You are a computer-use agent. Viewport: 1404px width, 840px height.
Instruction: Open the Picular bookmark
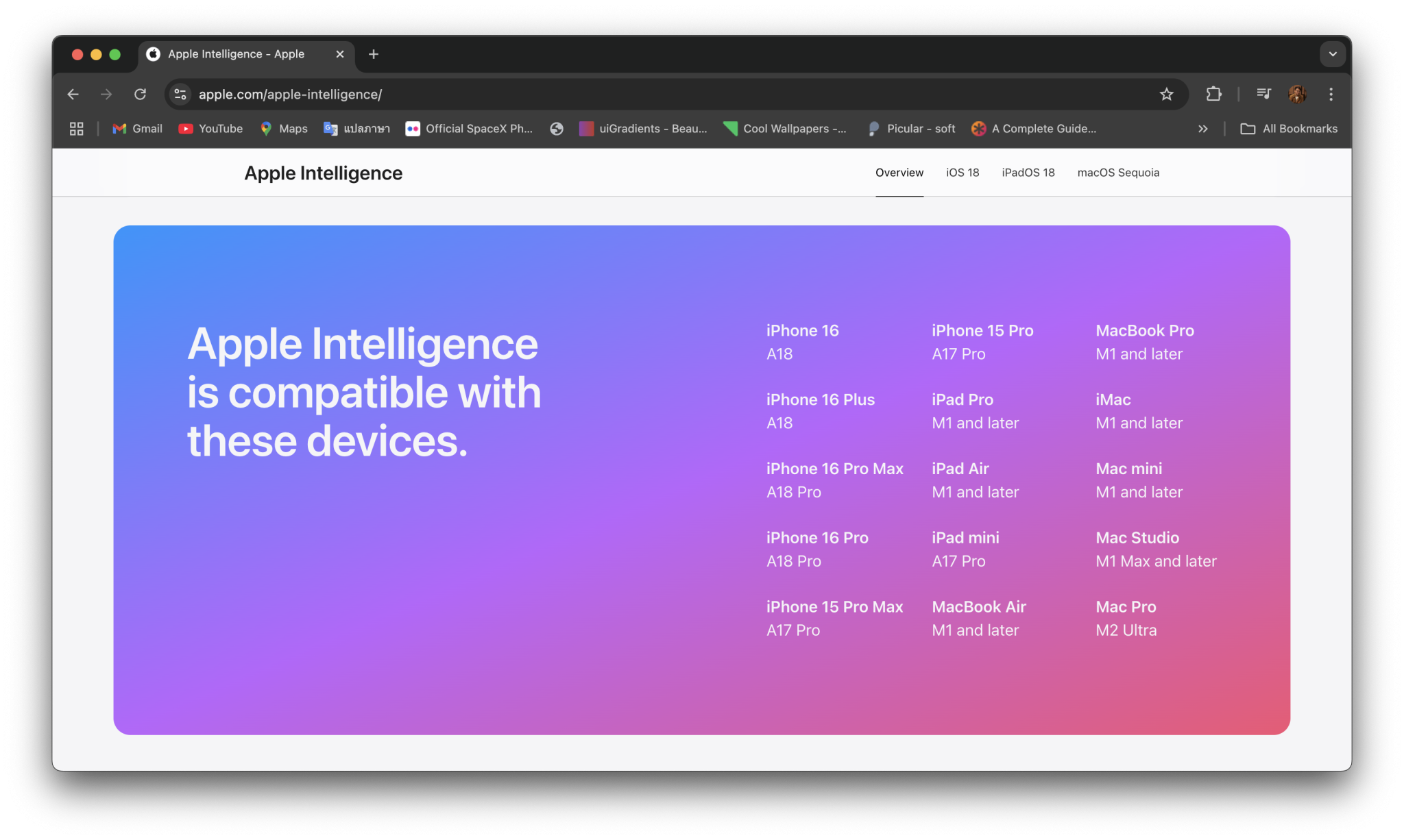(x=911, y=129)
